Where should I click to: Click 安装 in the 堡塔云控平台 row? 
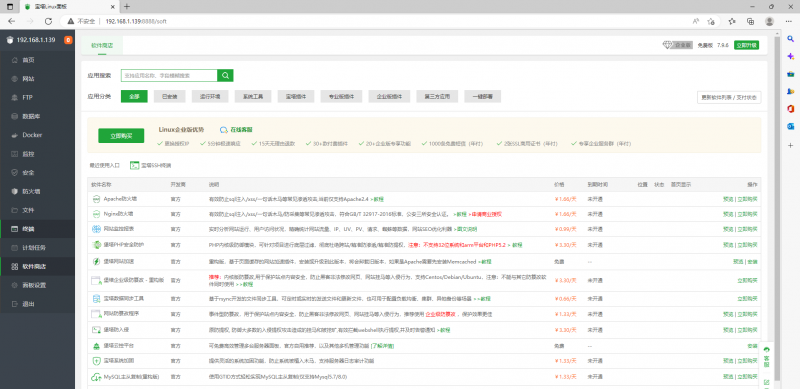(753, 346)
